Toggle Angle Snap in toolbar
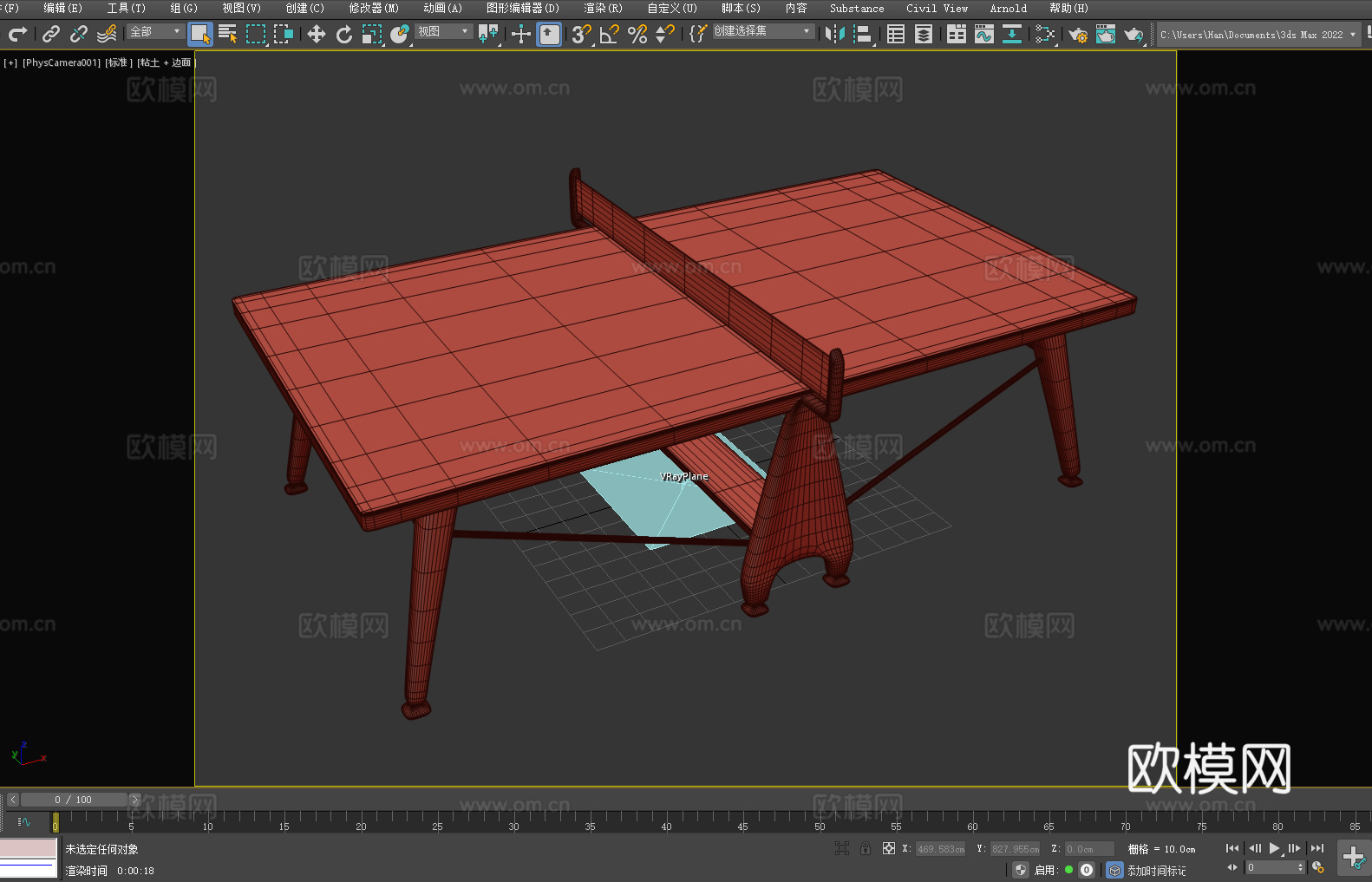 (609, 34)
